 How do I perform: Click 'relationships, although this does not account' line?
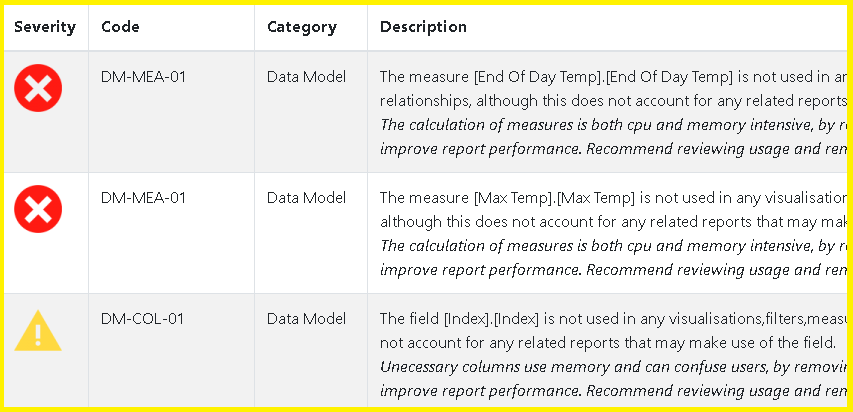click(x=614, y=101)
